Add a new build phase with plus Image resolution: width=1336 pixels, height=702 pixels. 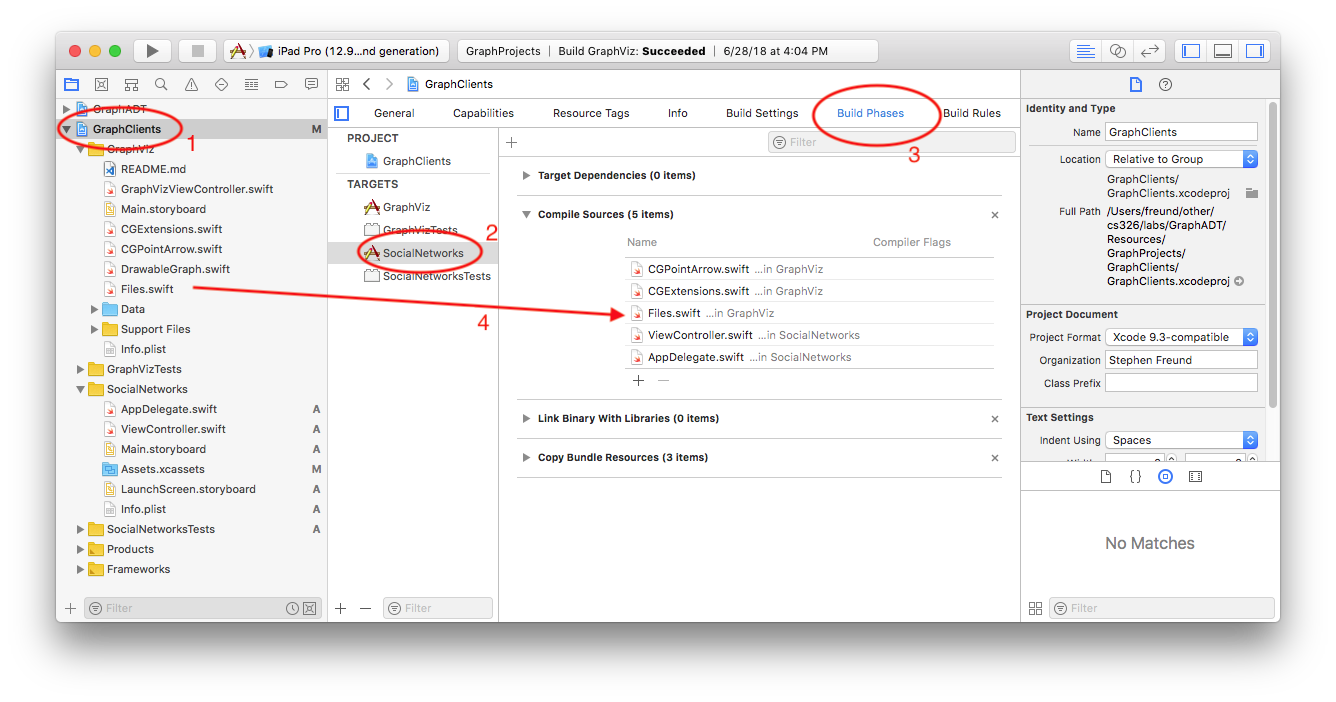tap(511, 142)
